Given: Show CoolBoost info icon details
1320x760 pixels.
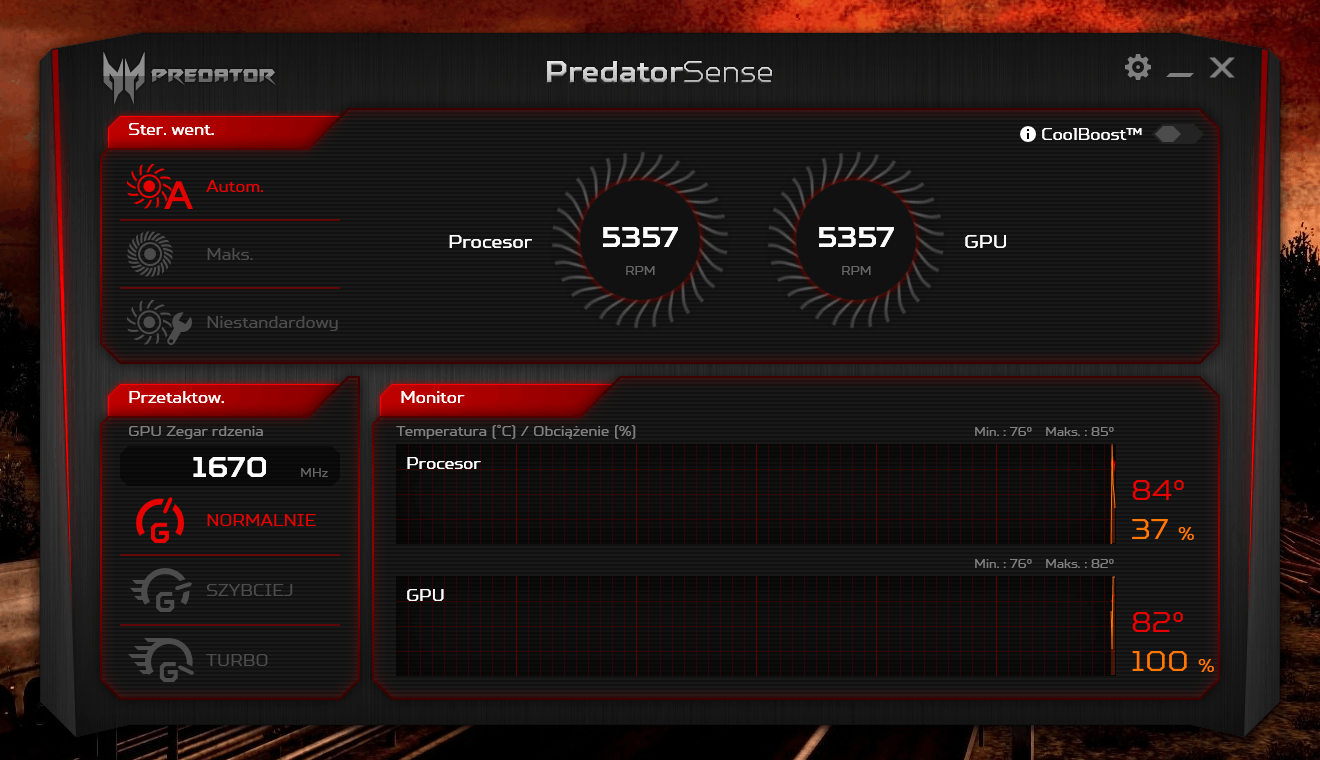Looking at the screenshot, I should click(x=1027, y=134).
